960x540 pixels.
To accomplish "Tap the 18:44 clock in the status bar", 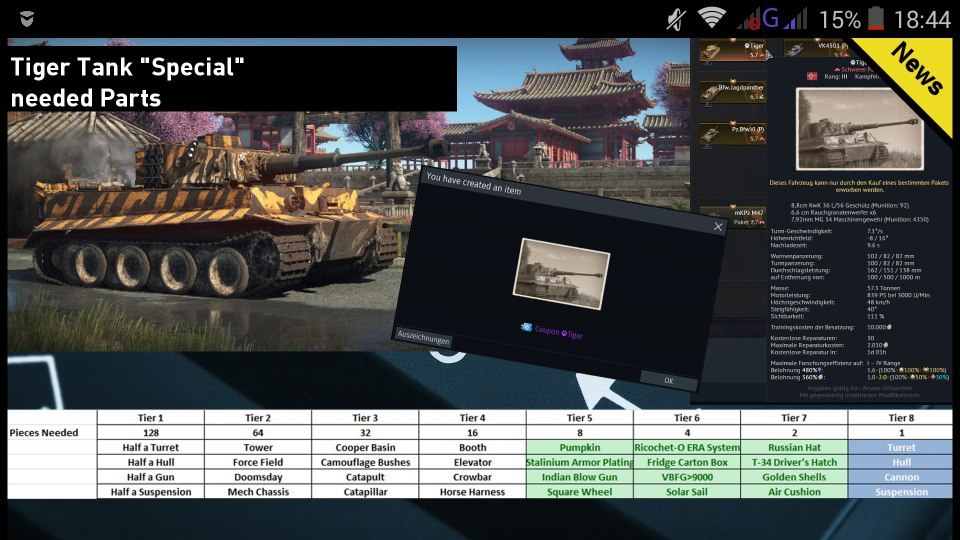I will pos(922,20).
